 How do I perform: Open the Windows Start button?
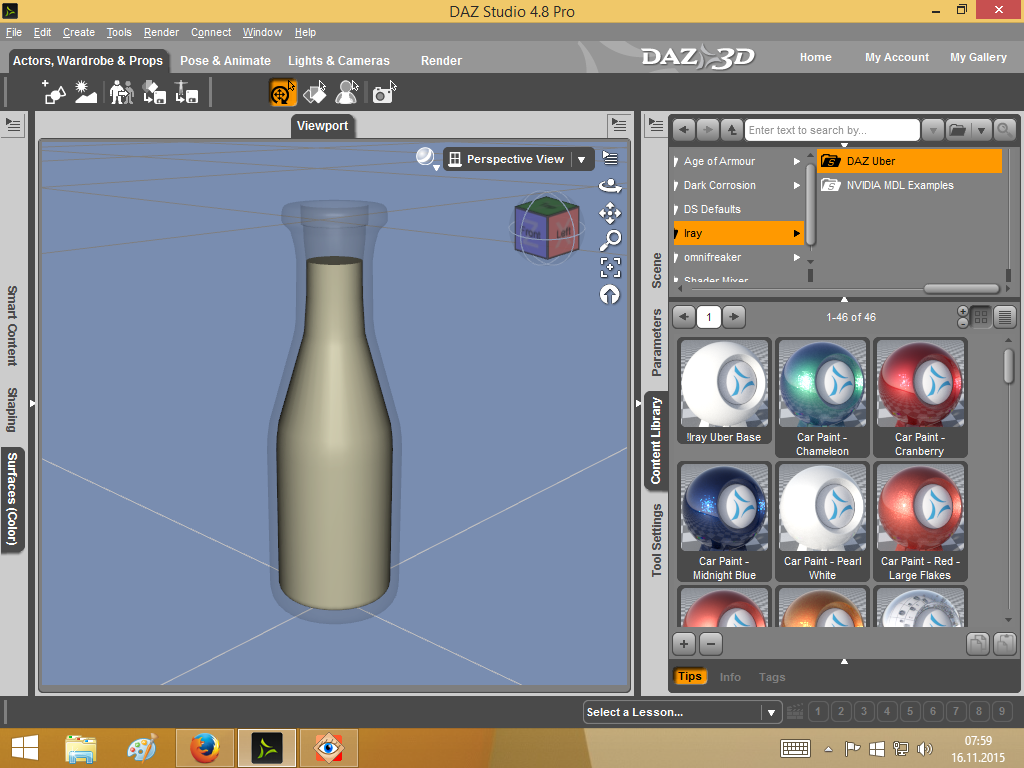[x=25, y=748]
